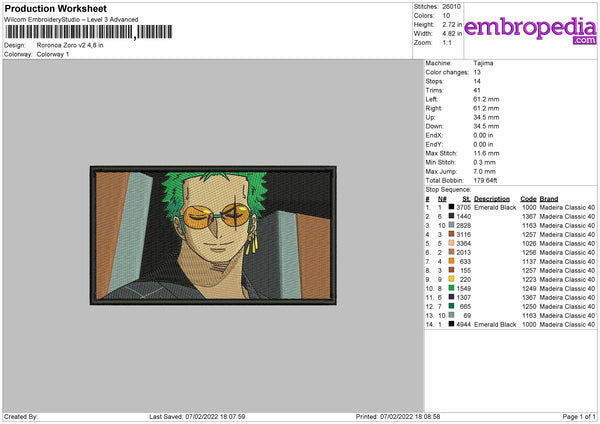Select the stitch count 3705 in row 1

tap(463, 207)
